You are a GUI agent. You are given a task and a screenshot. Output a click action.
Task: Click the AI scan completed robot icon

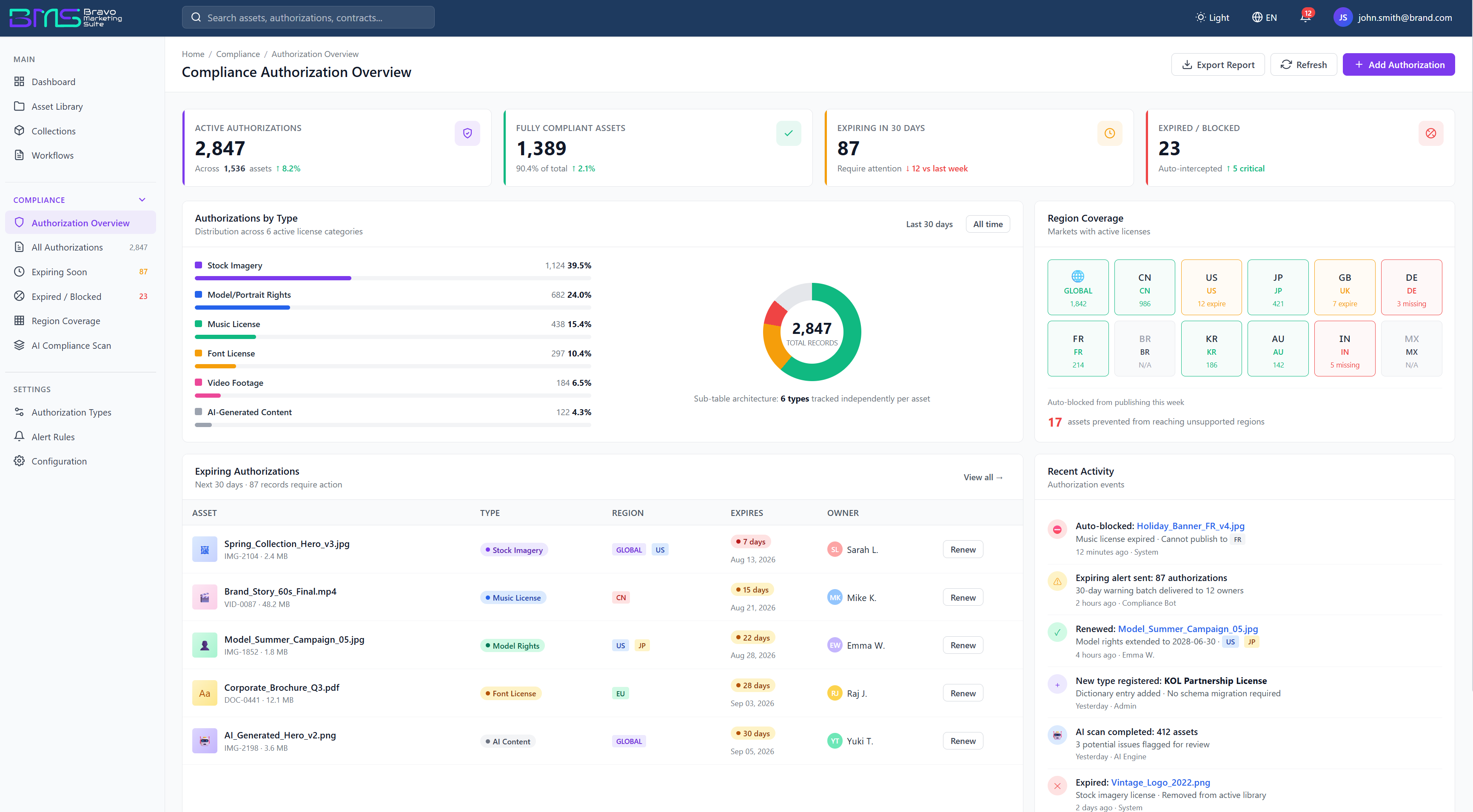point(1057,735)
